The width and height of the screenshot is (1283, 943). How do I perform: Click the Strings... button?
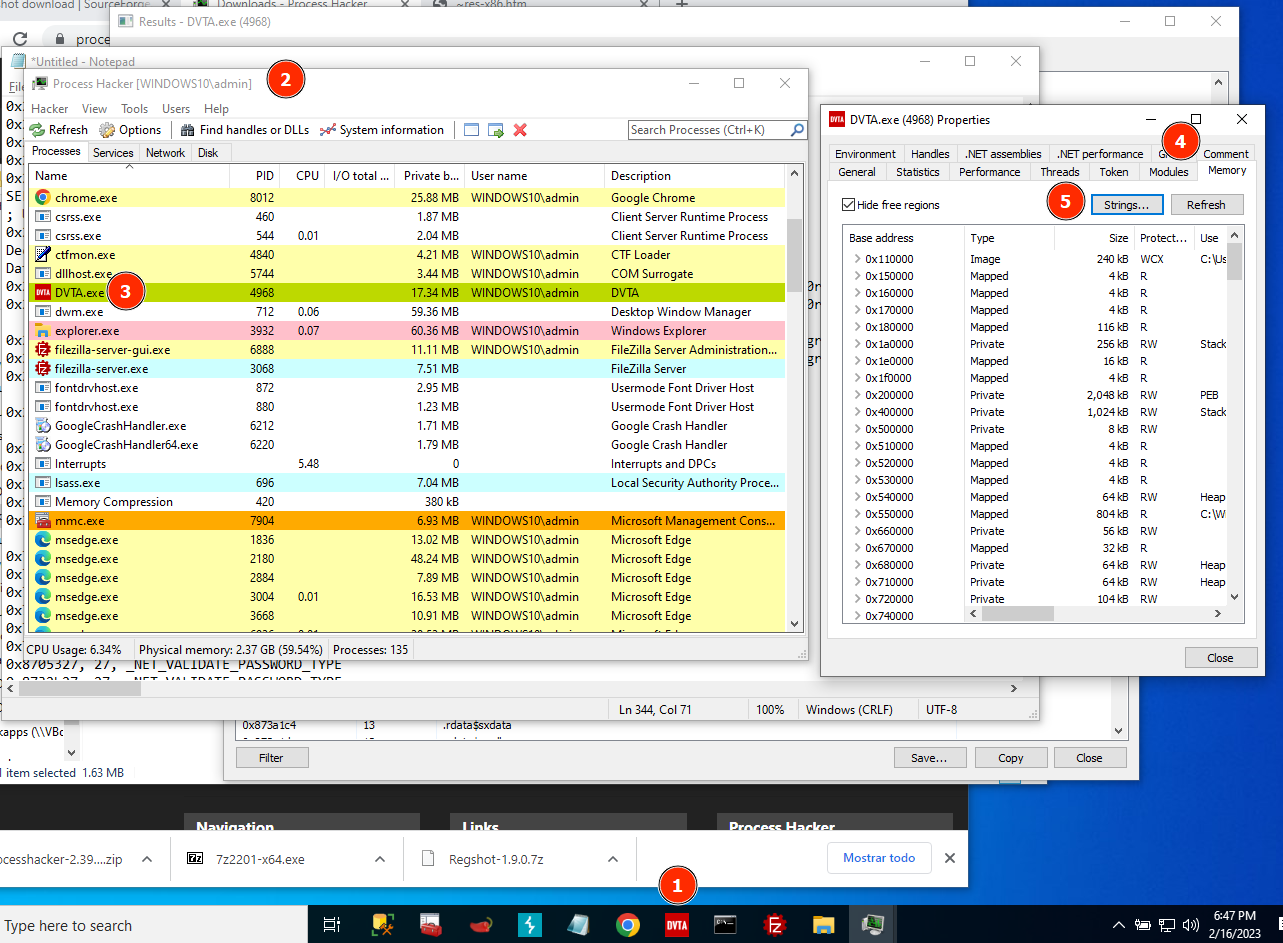1127,205
